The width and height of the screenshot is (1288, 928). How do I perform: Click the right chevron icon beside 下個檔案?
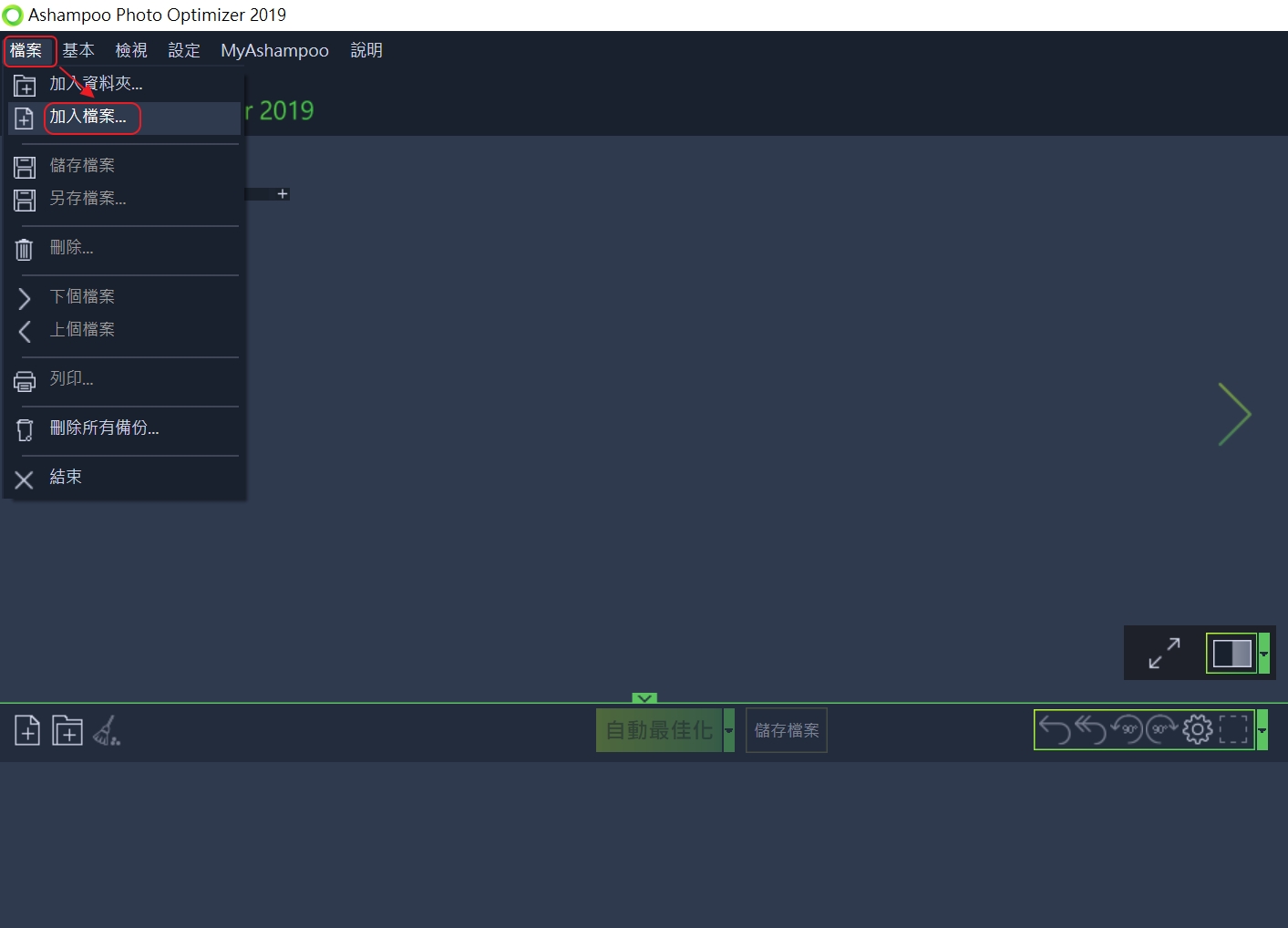25,298
